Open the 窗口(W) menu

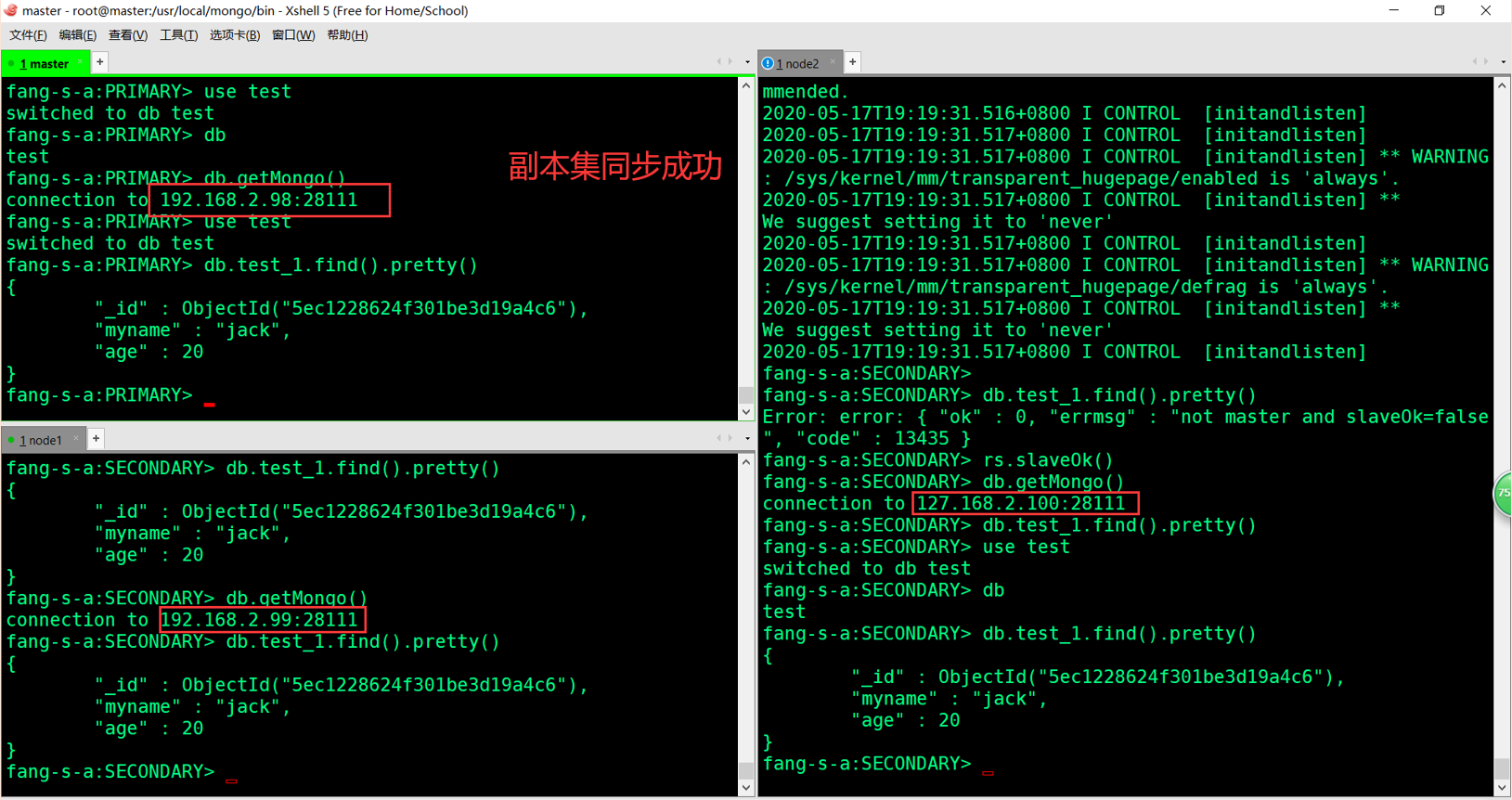pyautogui.click(x=292, y=35)
